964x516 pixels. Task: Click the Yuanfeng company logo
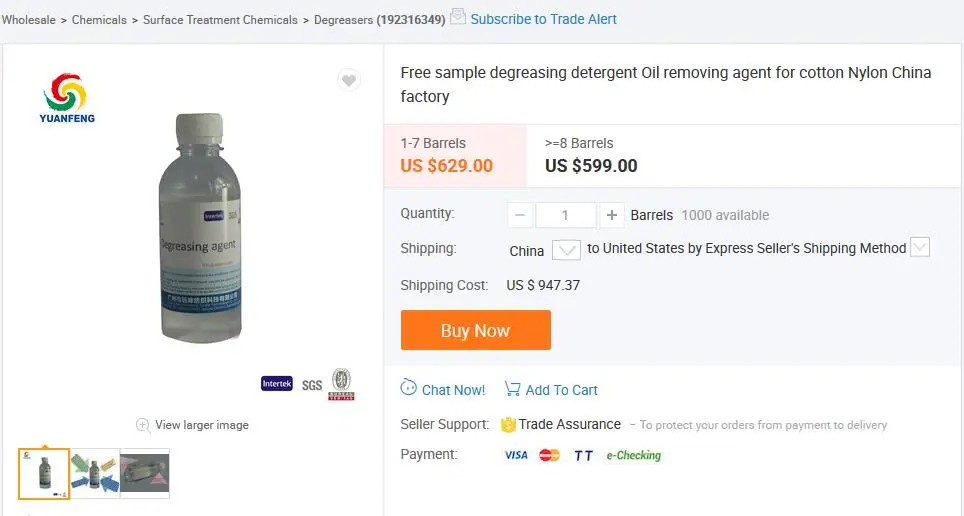[67, 98]
